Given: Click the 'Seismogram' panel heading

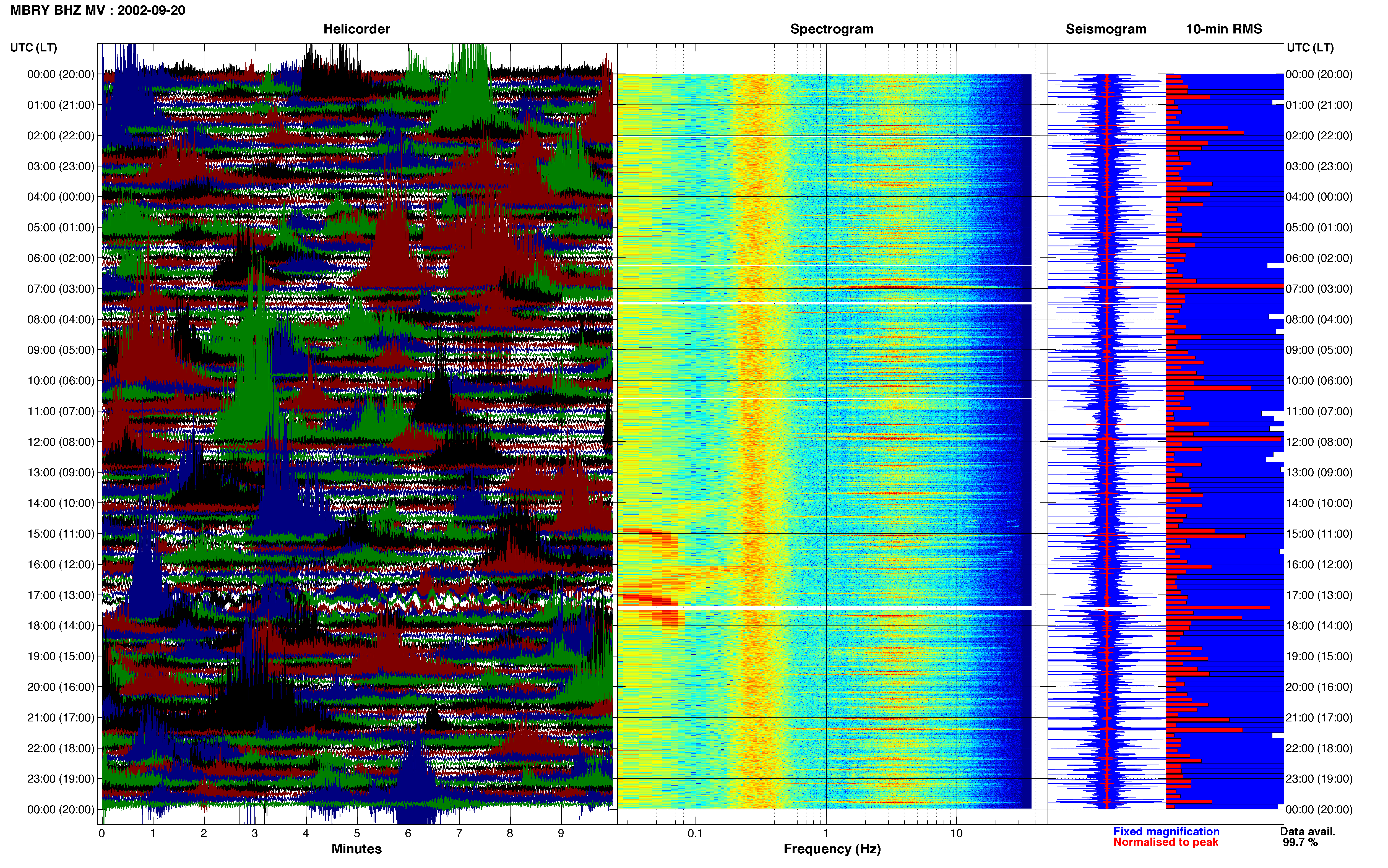Looking at the screenshot, I should [1106, 29].
